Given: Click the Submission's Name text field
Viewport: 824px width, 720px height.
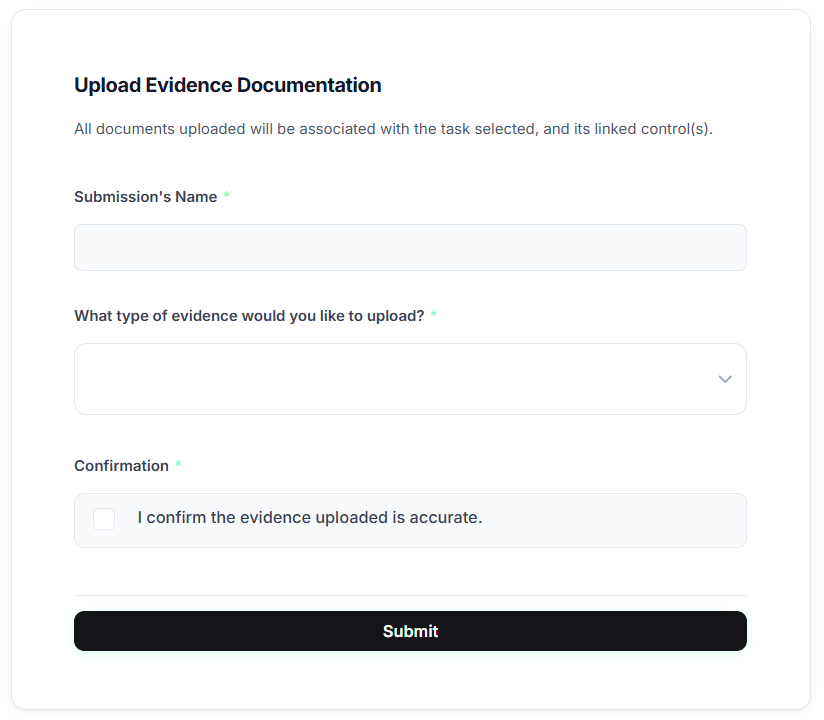Looking at the screenshot, I should [410, 247].
